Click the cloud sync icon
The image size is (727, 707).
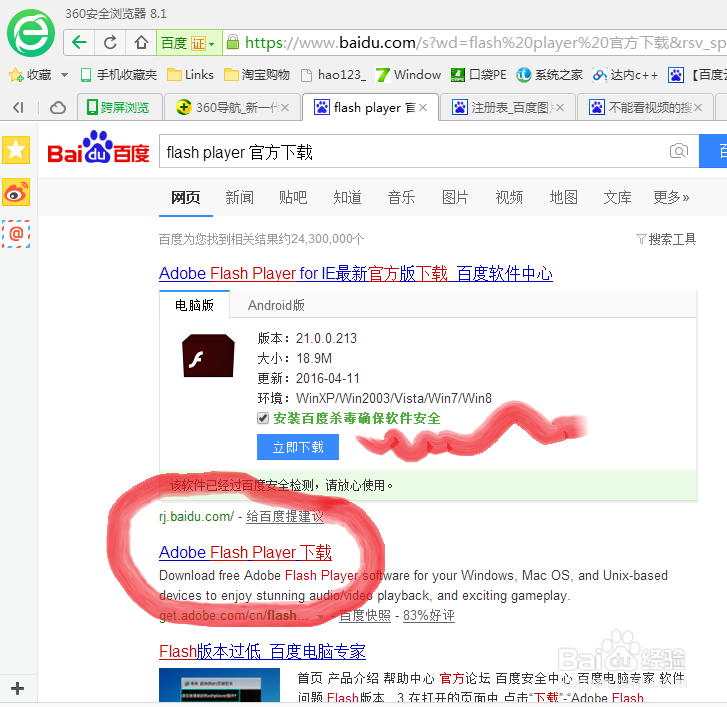[x=57, y=108]
